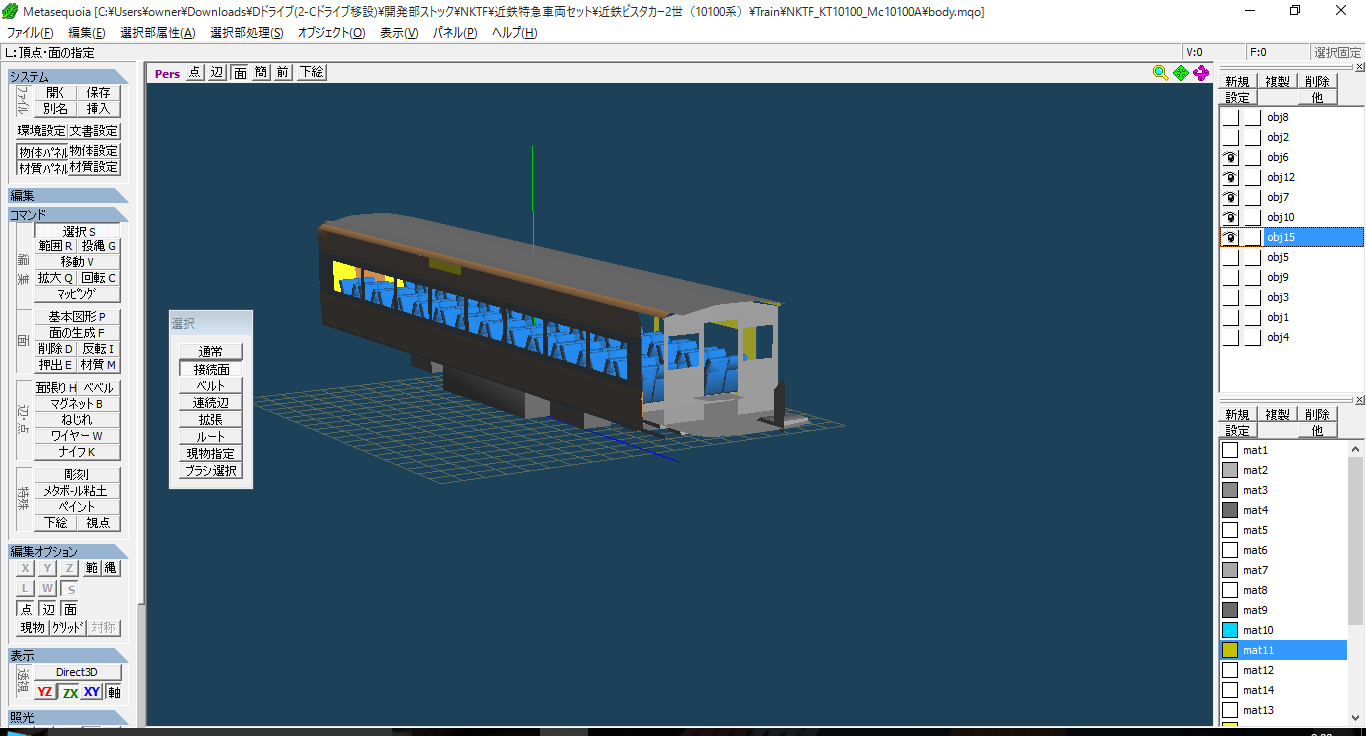Click the yellow magnifier zoom view icon
This screenshot has height=736, width=1366.
pyautogui.click(x=1160, y=72)
